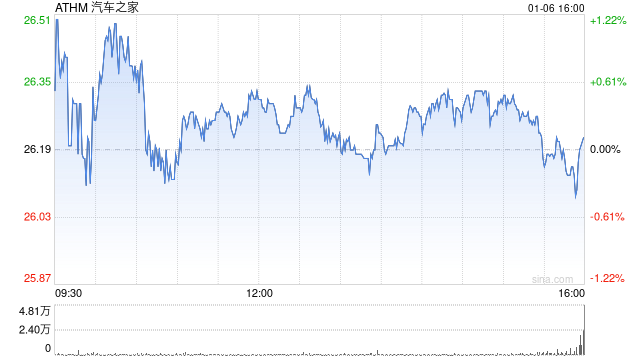The image size is (640, 360).
Task: Click the +1.22% percentage label
Action: click(x=608, y=20)
